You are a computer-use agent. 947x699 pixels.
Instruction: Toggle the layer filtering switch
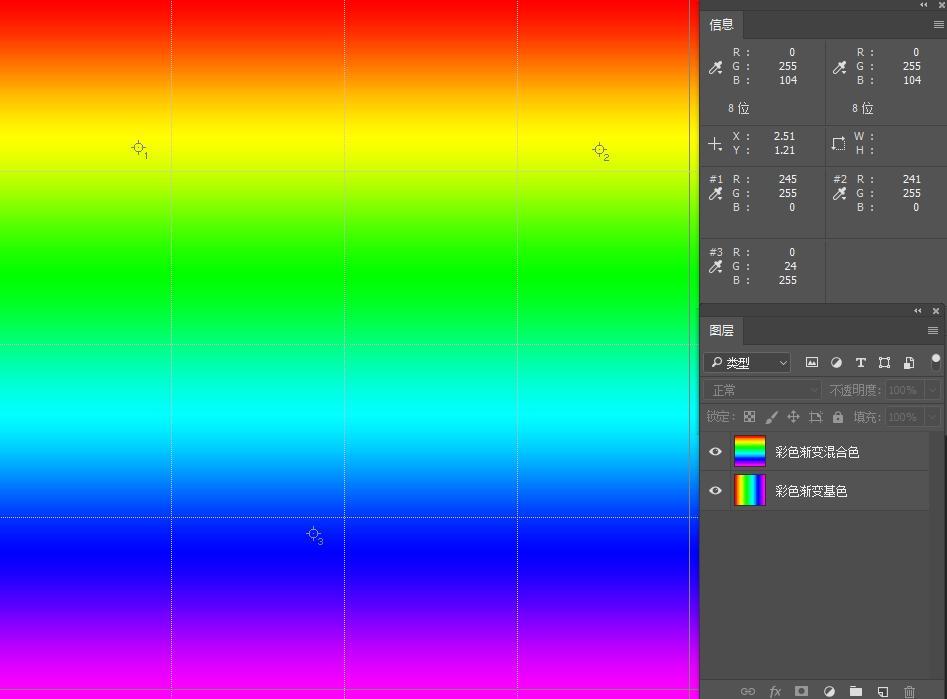[936, 360]
